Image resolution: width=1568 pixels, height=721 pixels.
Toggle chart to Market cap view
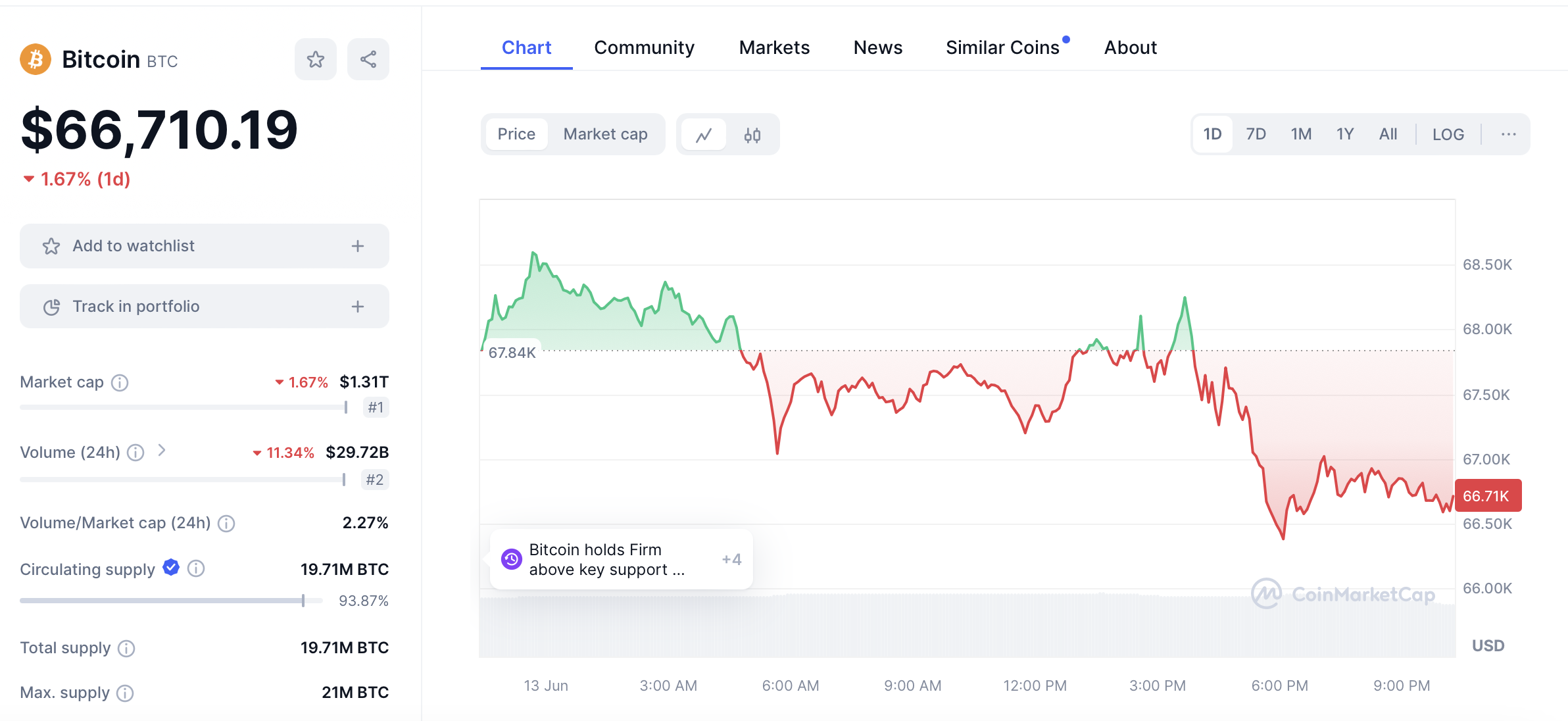tap(605, 134)
